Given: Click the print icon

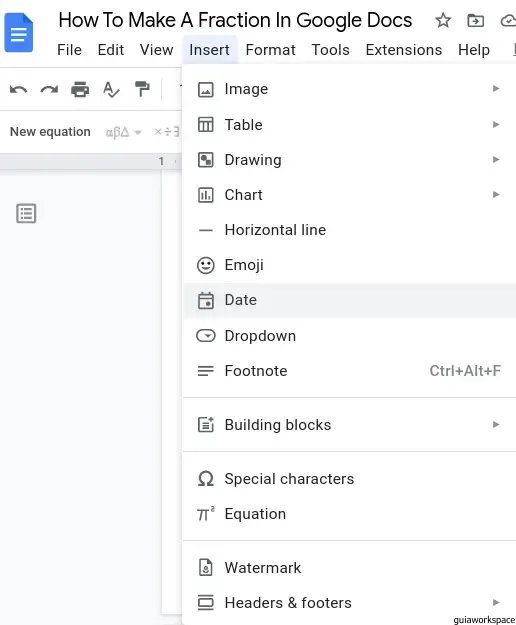Looking at the screenshot, I should pos(80,89).
